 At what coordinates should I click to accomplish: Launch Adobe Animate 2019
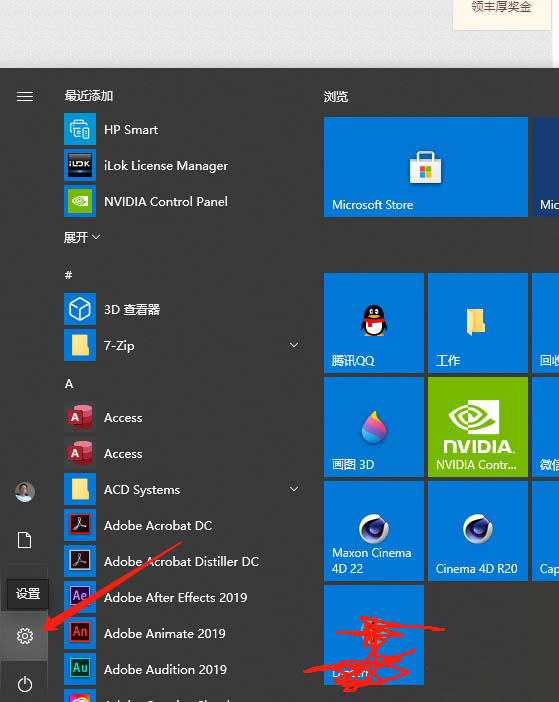click(x=164, y=634)
